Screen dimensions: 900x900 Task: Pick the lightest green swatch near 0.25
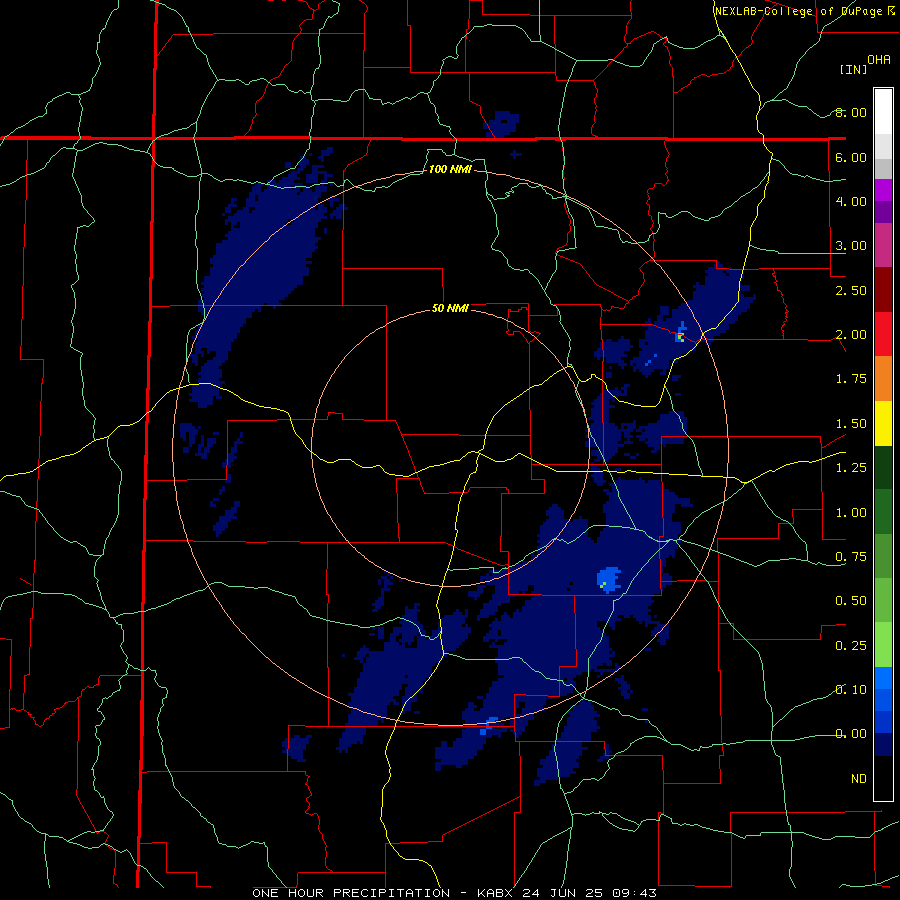click(883, 645)
